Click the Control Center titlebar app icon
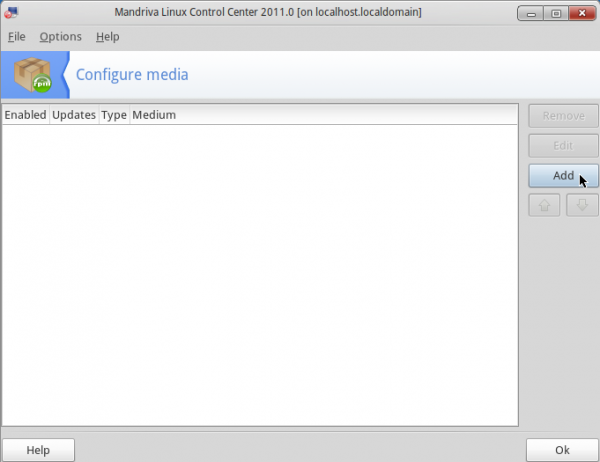600x462 pixels. [x=11, y=13]
